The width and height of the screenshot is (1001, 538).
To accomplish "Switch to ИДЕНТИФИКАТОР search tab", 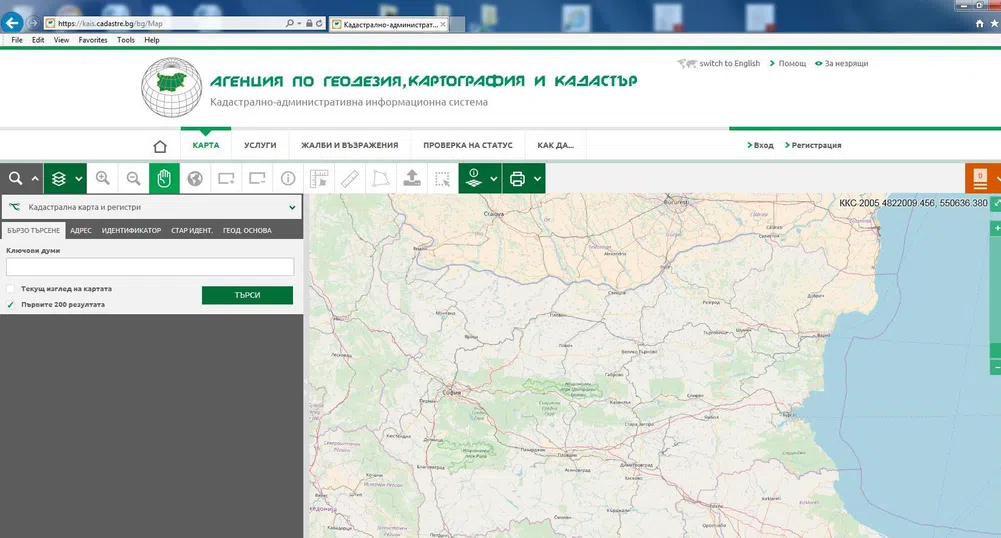I will (x=132, y=230).
